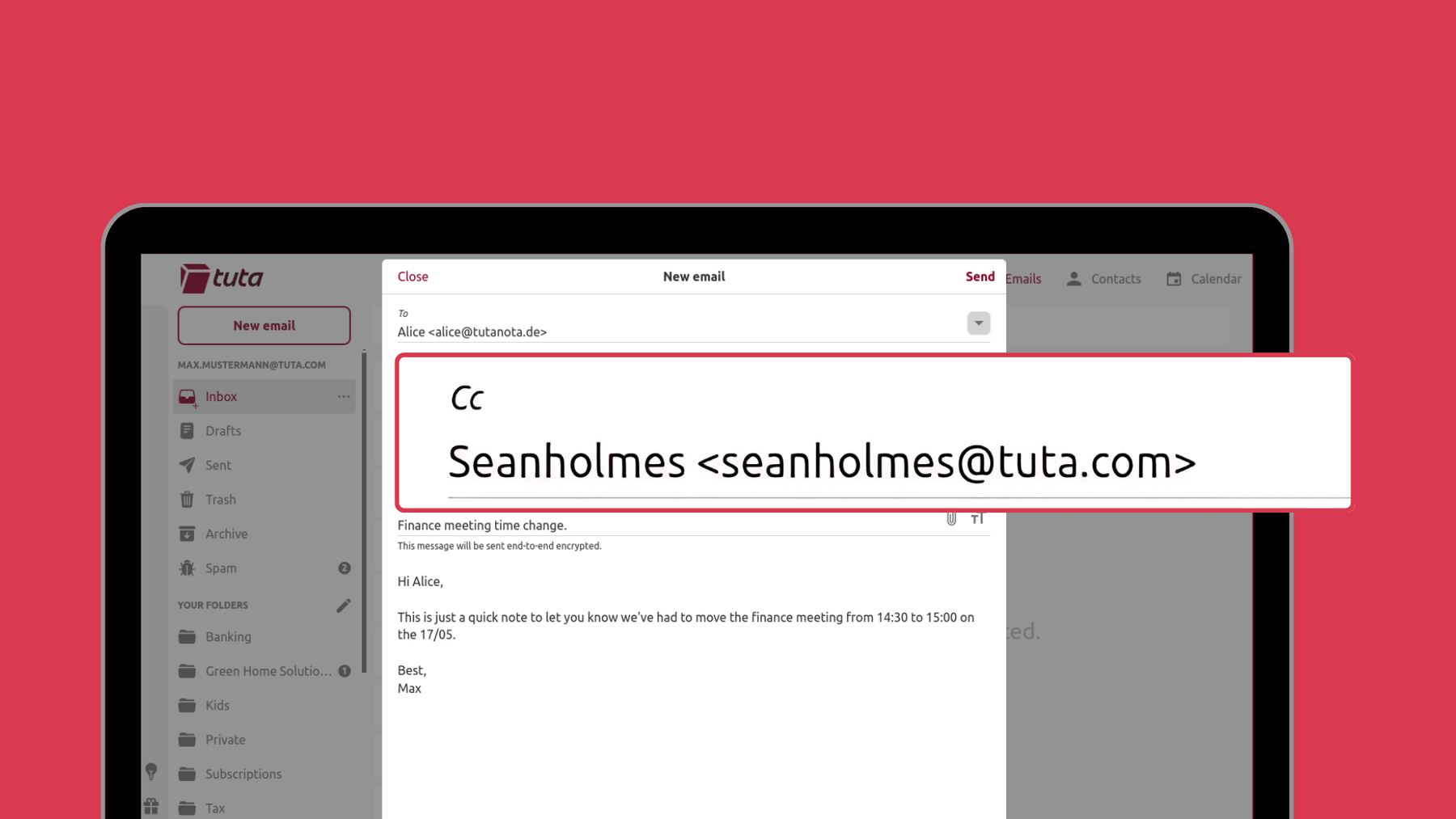This screenshot has height=819, width=1456.
Task: Click the lightbulb tips icon
Action: [151, 772]
